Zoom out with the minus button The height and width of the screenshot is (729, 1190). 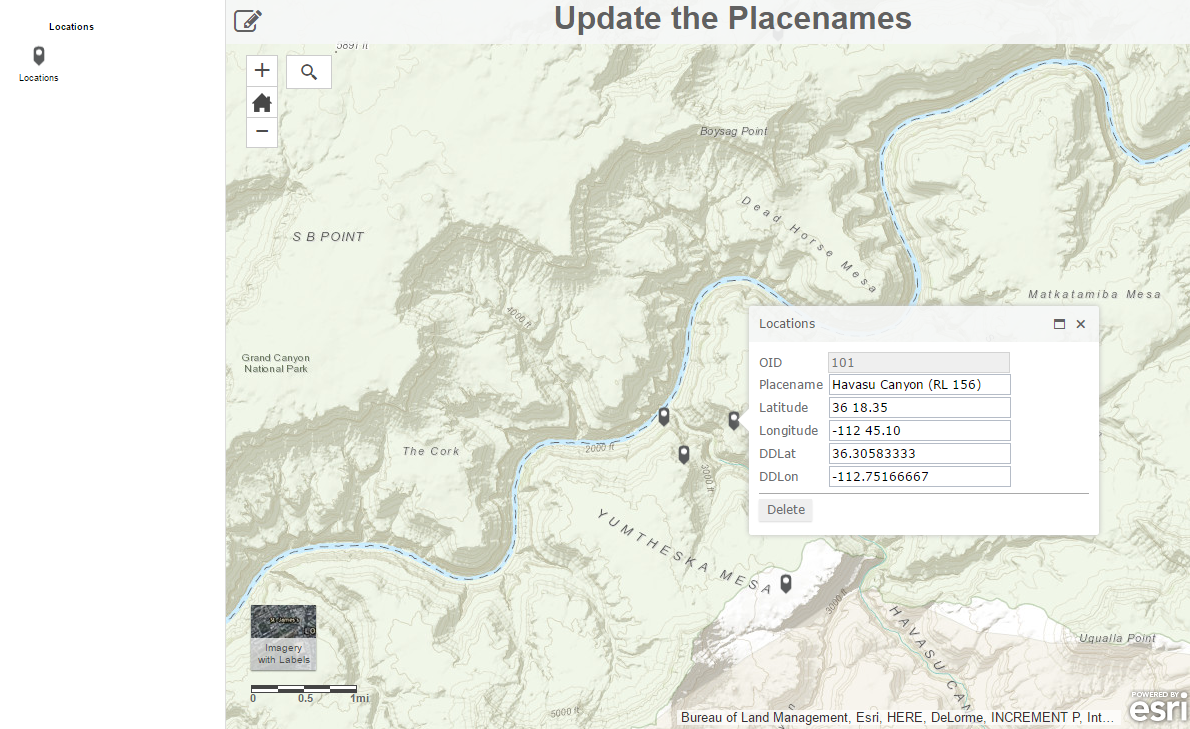click(262, 131)
